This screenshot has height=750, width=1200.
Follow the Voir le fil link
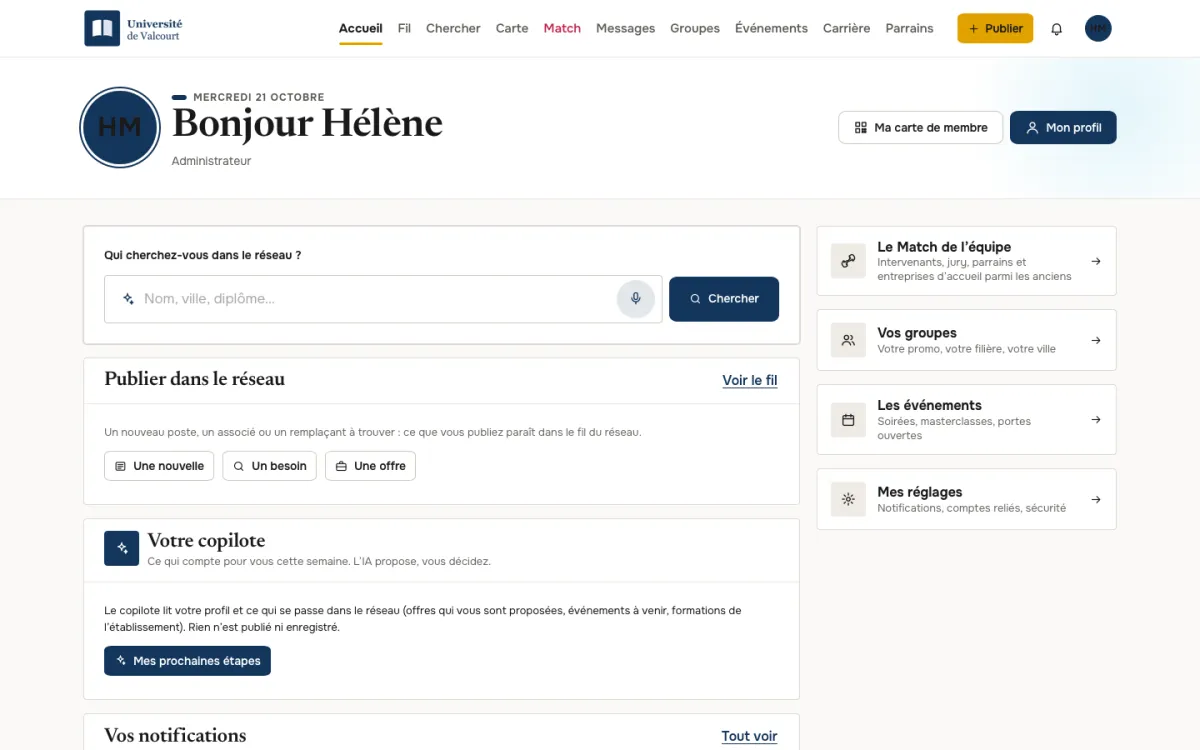pos(750,380)
